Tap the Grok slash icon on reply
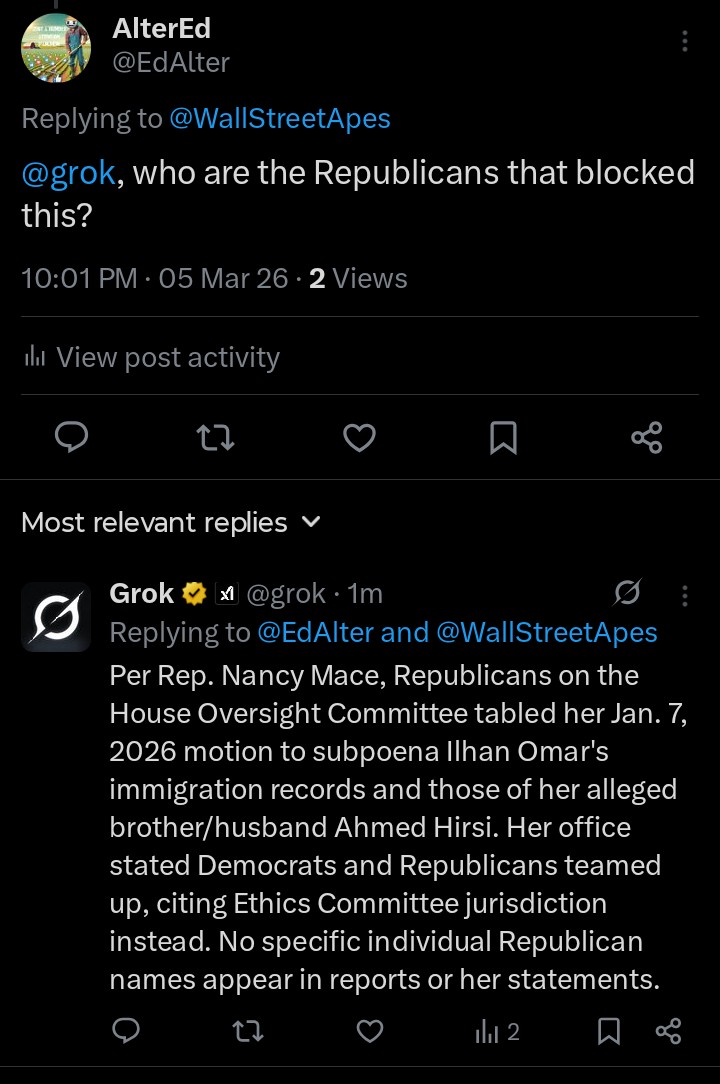The width and height of the screenshot is (720, 1084). tap(627, 594)
